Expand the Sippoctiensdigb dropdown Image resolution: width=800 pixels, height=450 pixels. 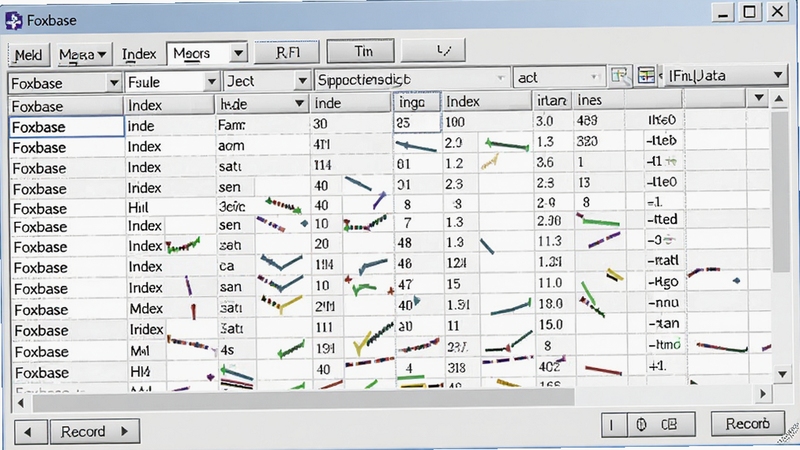coord(501,78)
